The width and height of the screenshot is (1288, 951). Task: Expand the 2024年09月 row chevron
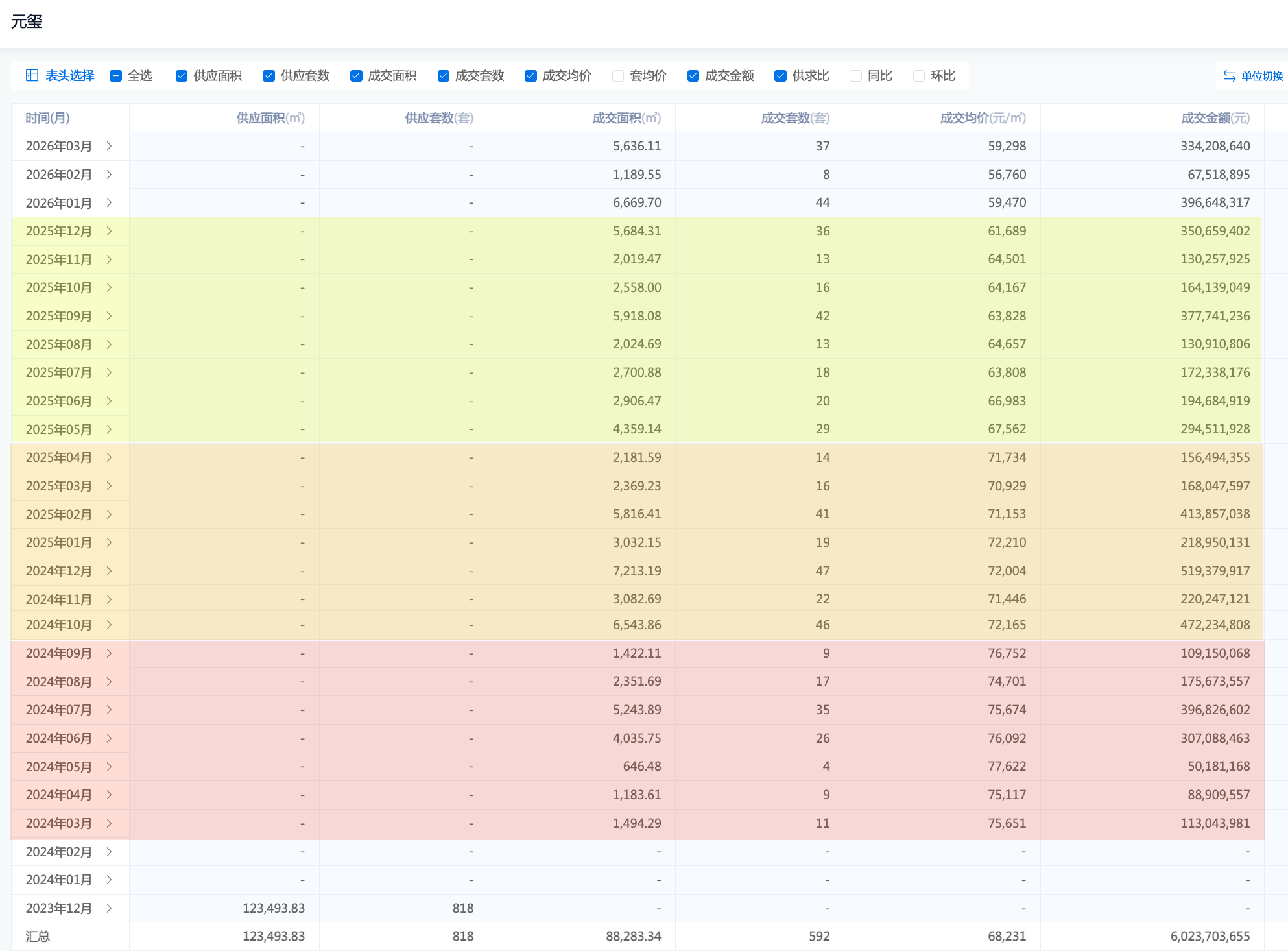coord(109,653)
